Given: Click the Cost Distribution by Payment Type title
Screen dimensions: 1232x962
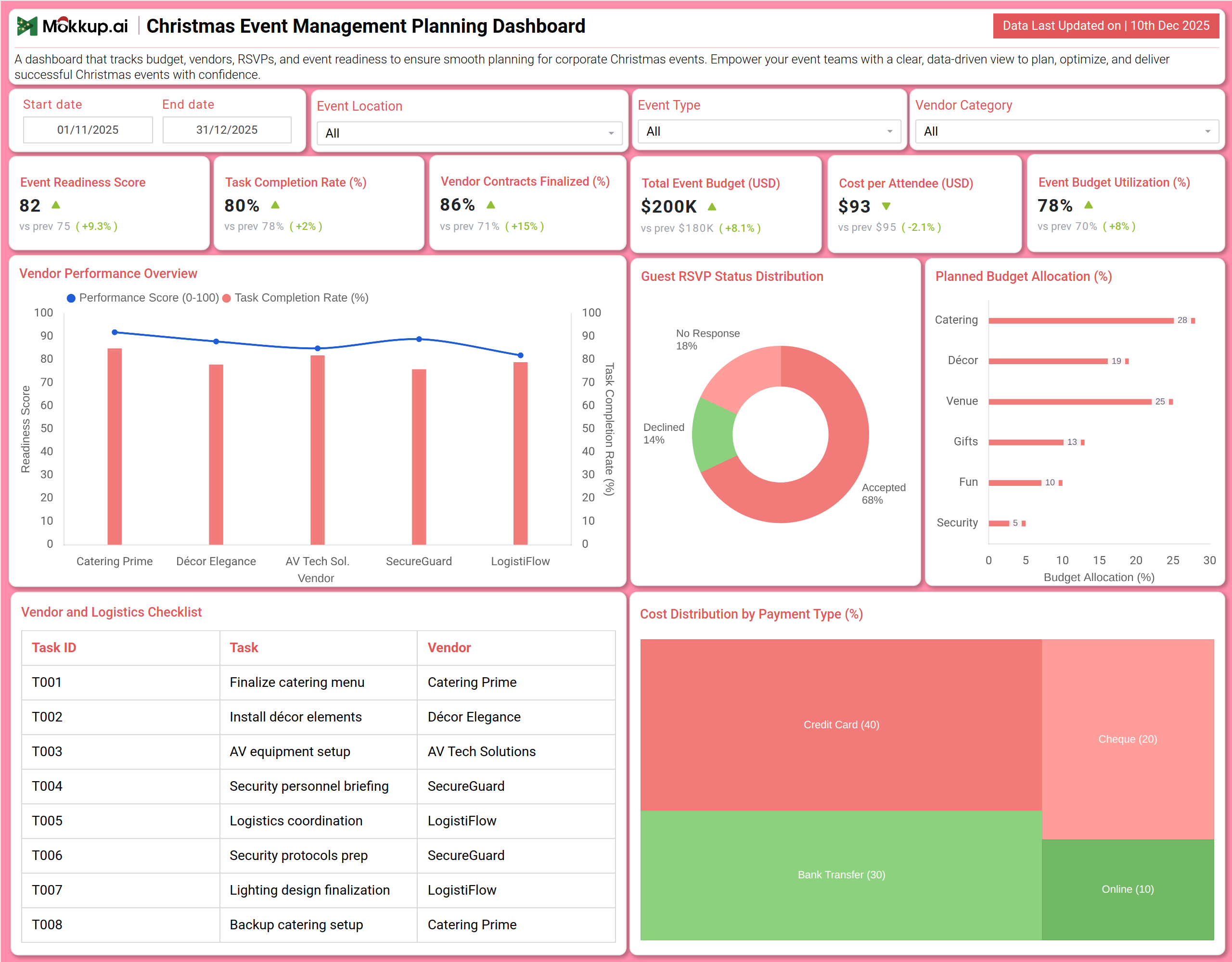Looking at the screenshot, I should (x=751, y=614).
